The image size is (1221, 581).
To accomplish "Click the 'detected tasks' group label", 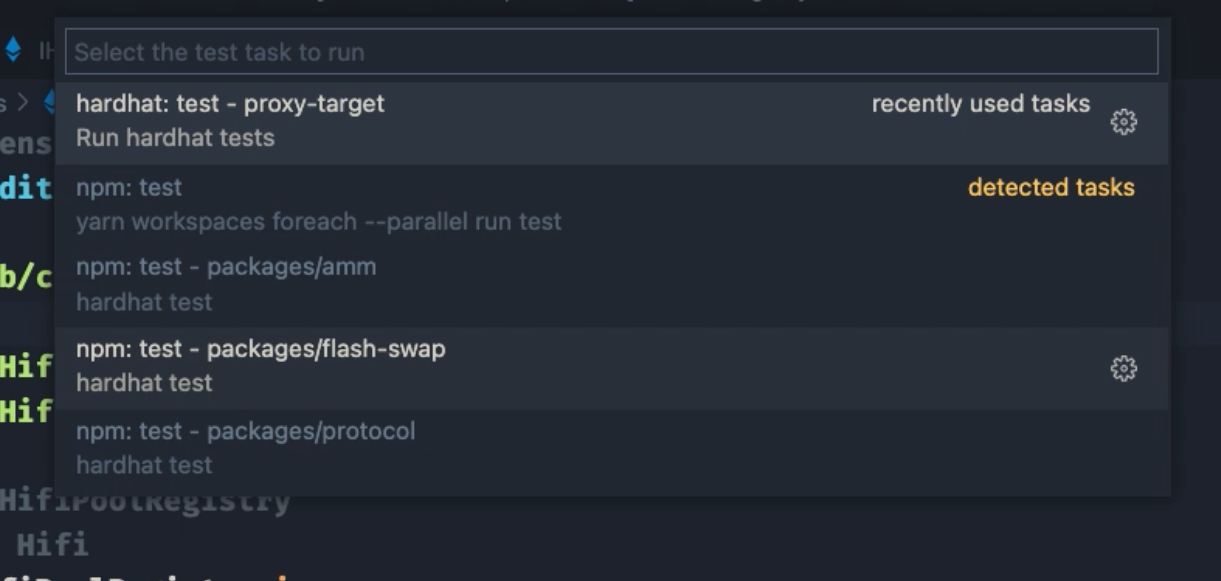I will (x=1051, y=187).
